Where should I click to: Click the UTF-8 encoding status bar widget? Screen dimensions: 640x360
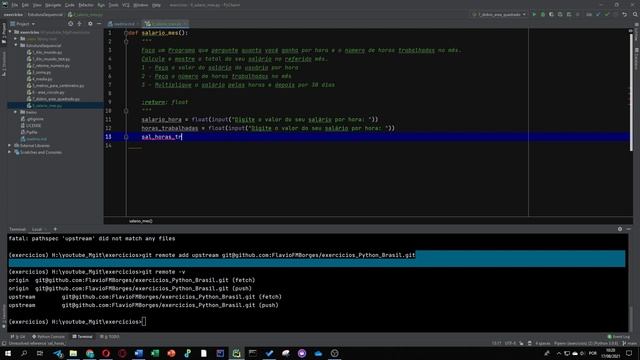tap(510, 343)
